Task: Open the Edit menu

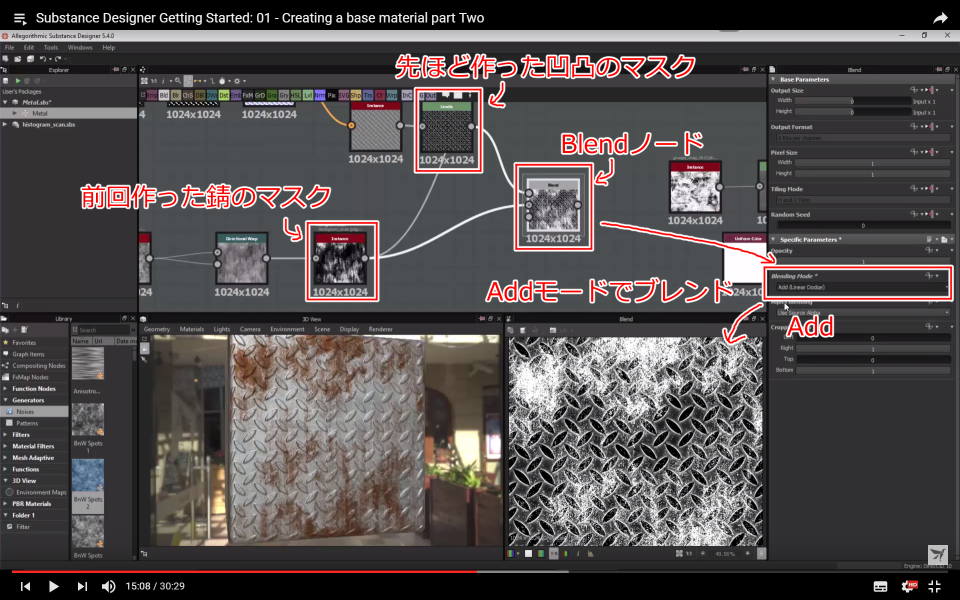Action: (29, 47)
